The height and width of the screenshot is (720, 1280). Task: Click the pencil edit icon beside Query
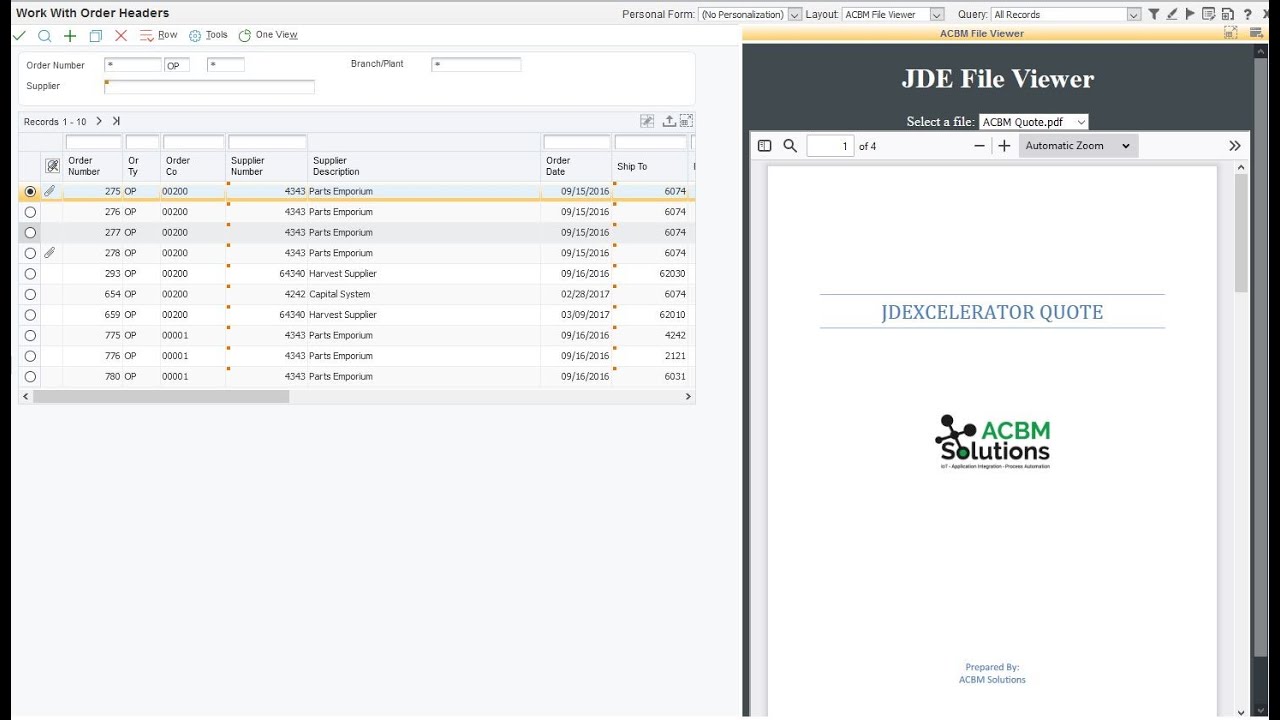1172,14
